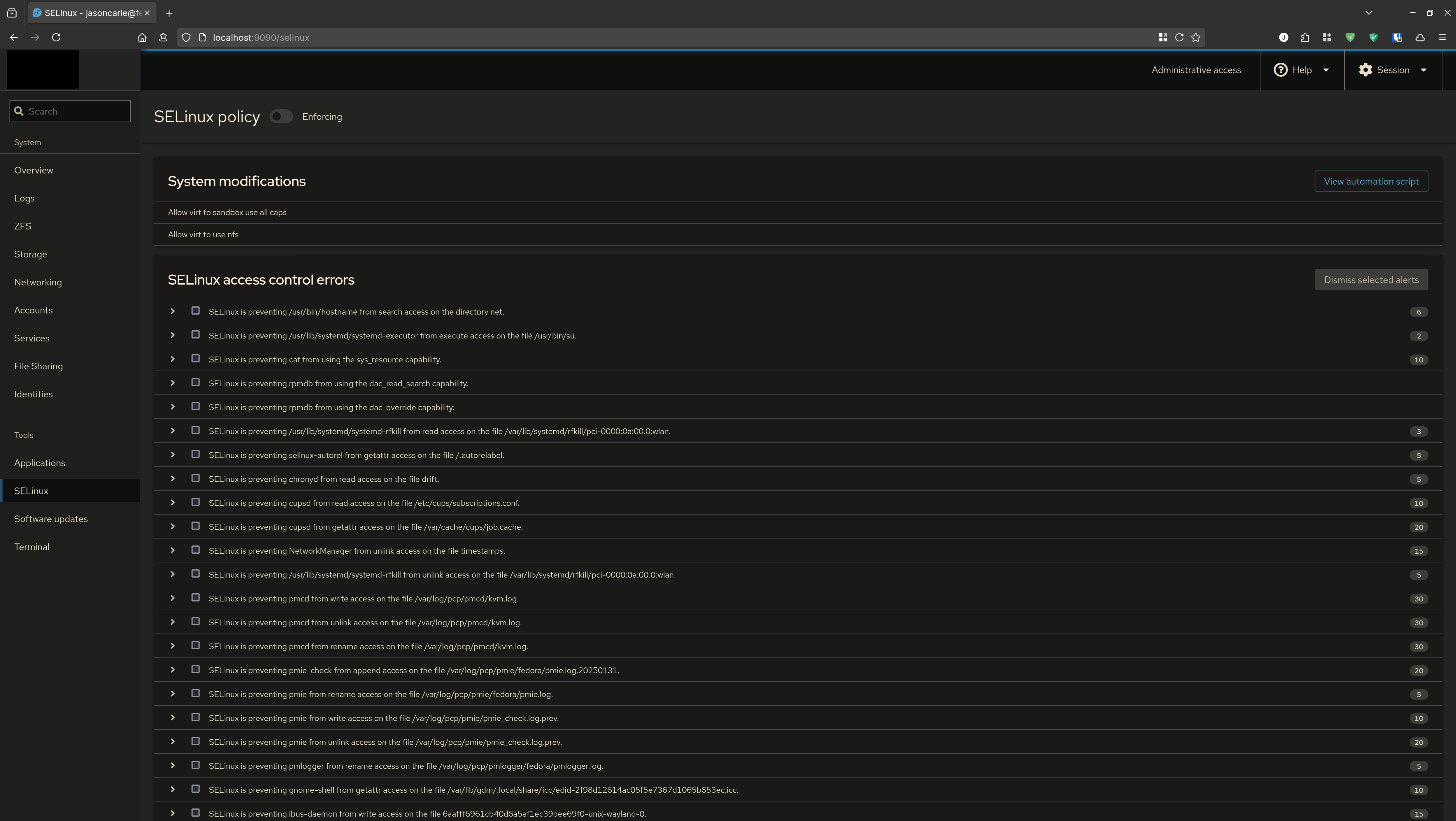Click the QR grid icon in the address bar

coord(1163,37)
